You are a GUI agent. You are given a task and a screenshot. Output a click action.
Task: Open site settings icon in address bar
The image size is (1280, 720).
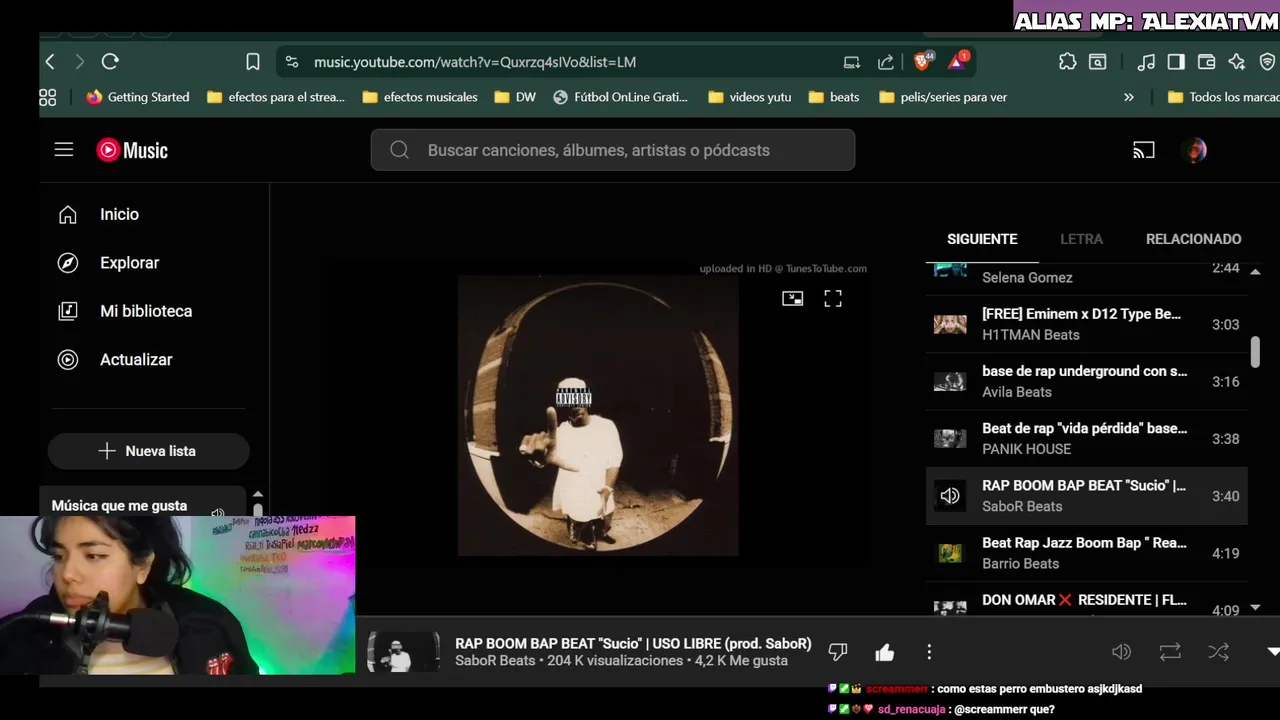(x=291, y=62)
